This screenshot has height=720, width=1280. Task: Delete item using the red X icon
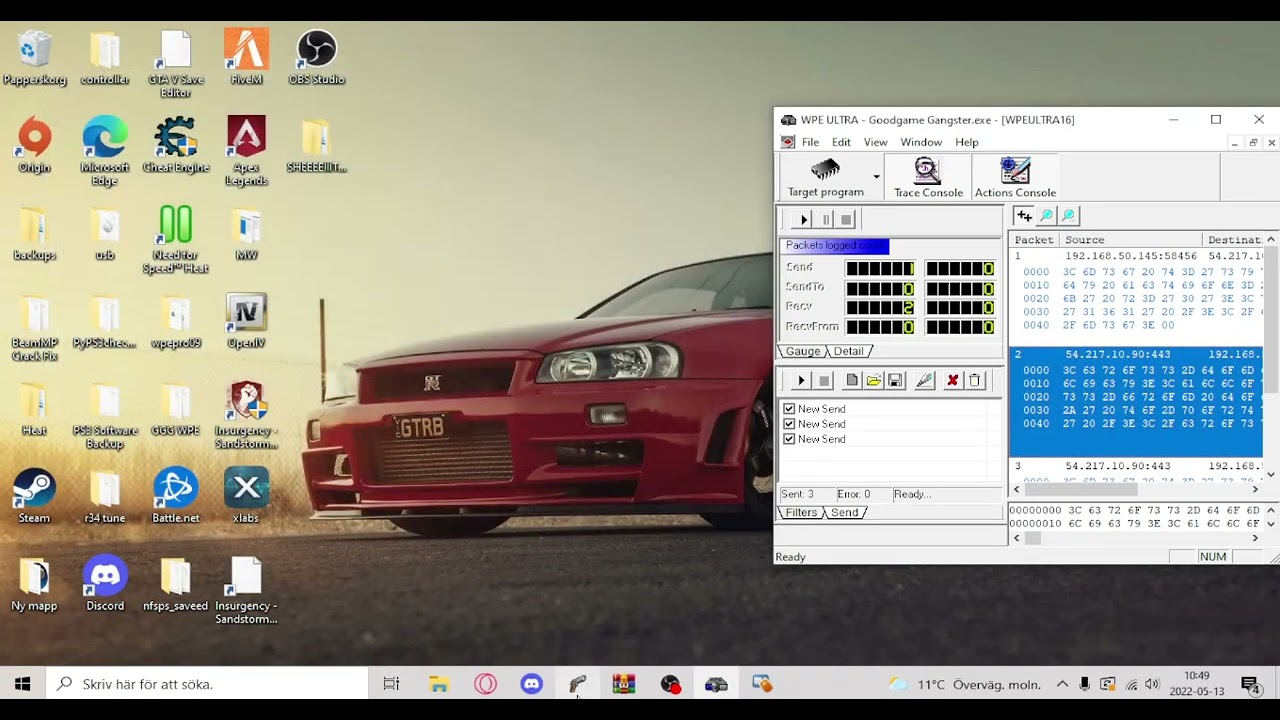click(x=952, y=380)
